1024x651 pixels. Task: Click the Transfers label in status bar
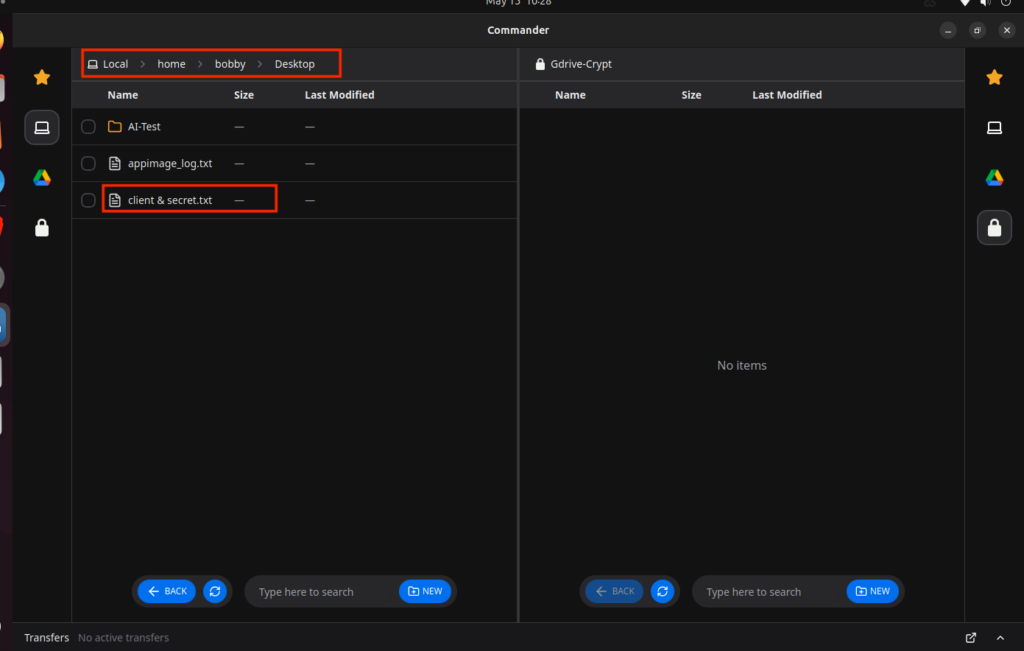click(x=46, y=638)
